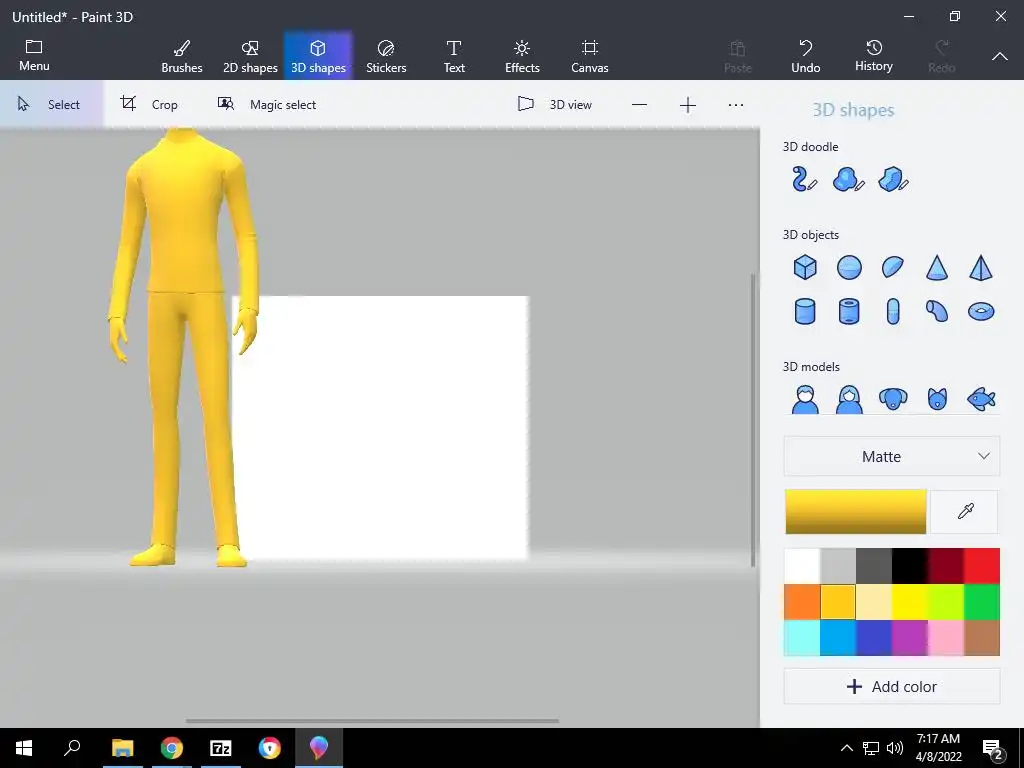Insert a 3D sphere object
Viewport: 1024px width, 768px height.
(x=849, y=267)
